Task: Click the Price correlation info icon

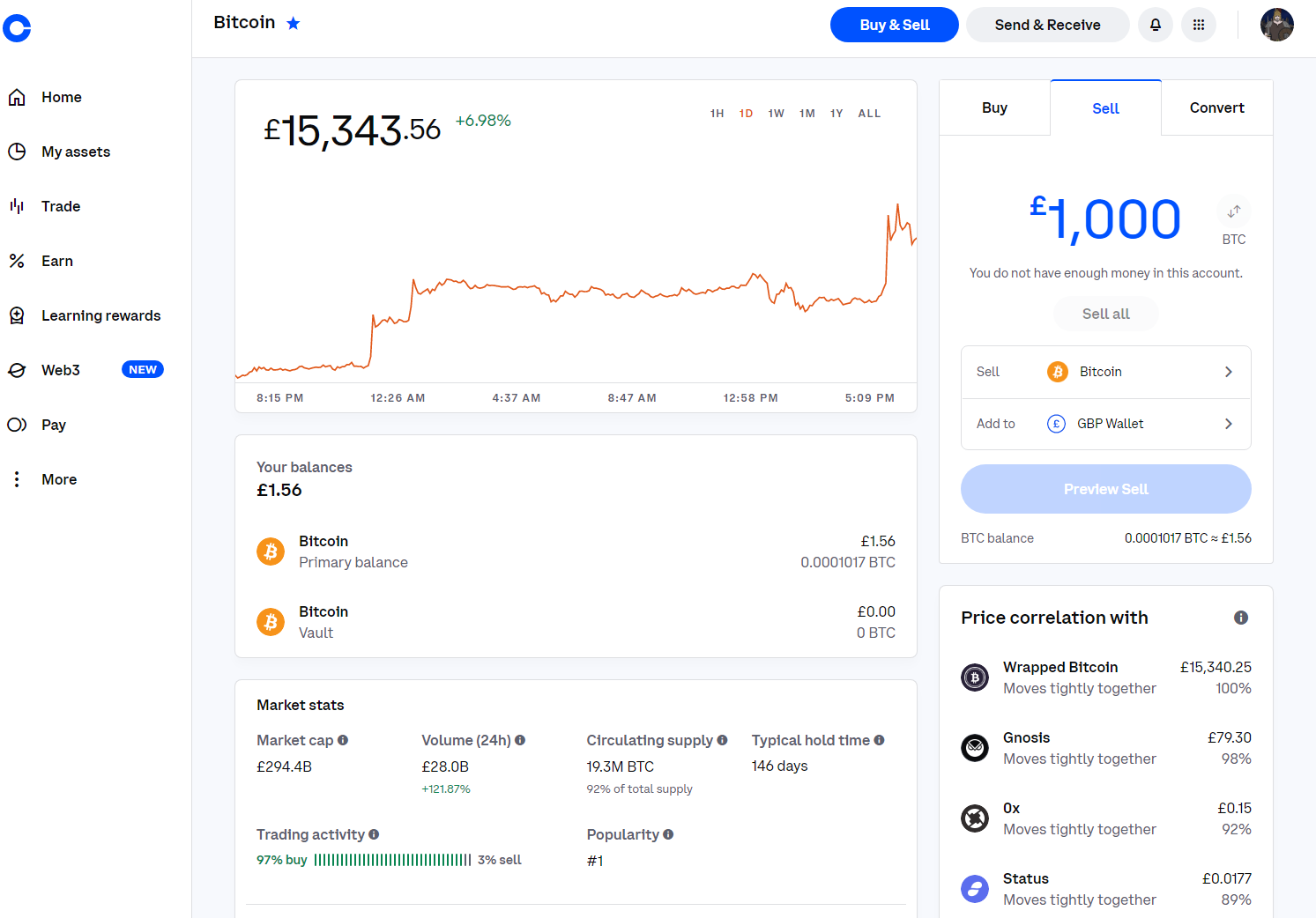Action: 1241,618
